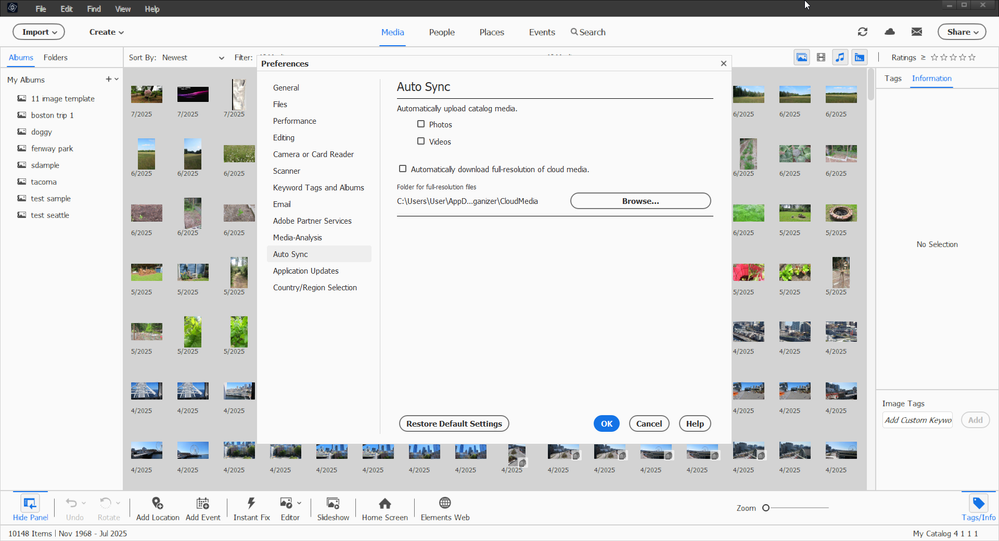Select Performance preferences category

[294, 120]
